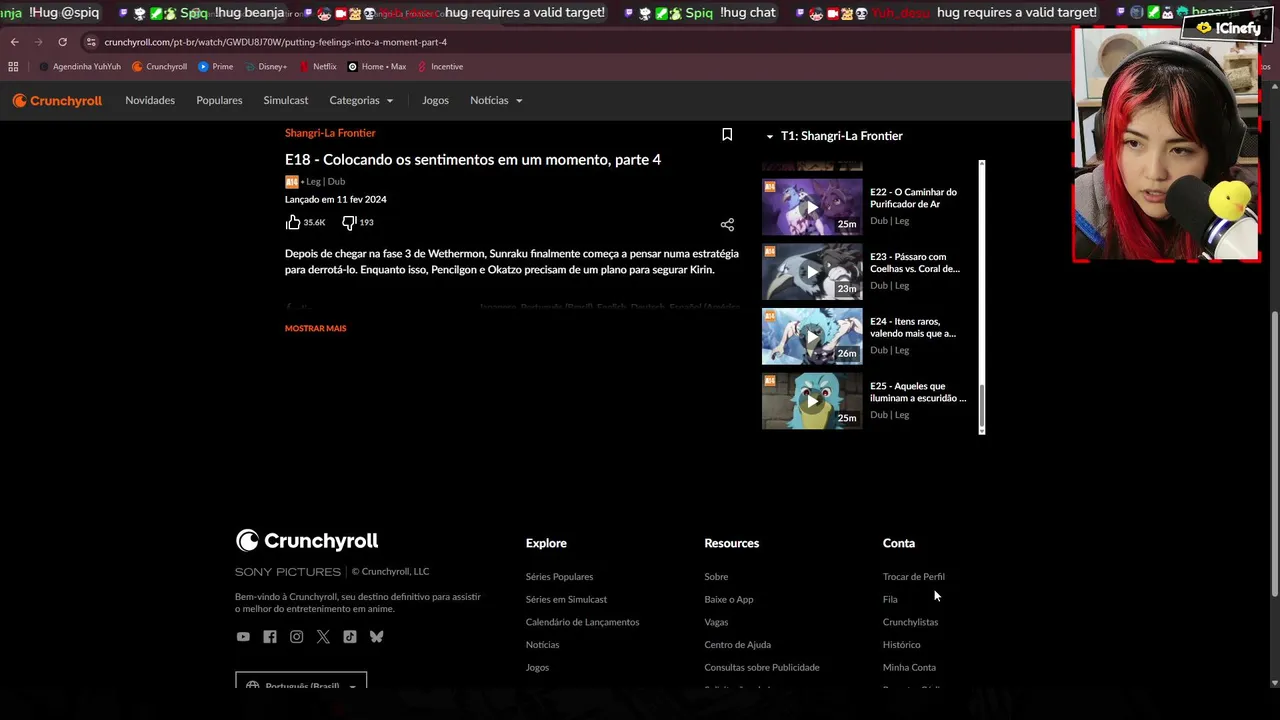Image resolution: width=1280 pixels, height=720 pixels.
Task: Click the browser back arrow
Action: coord(14,42)
